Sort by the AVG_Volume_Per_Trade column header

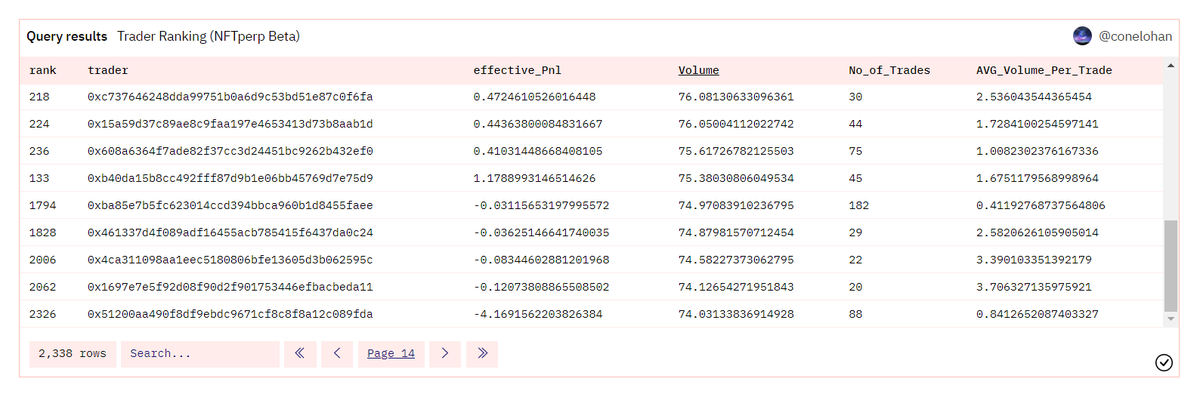tap(1044, 70)
